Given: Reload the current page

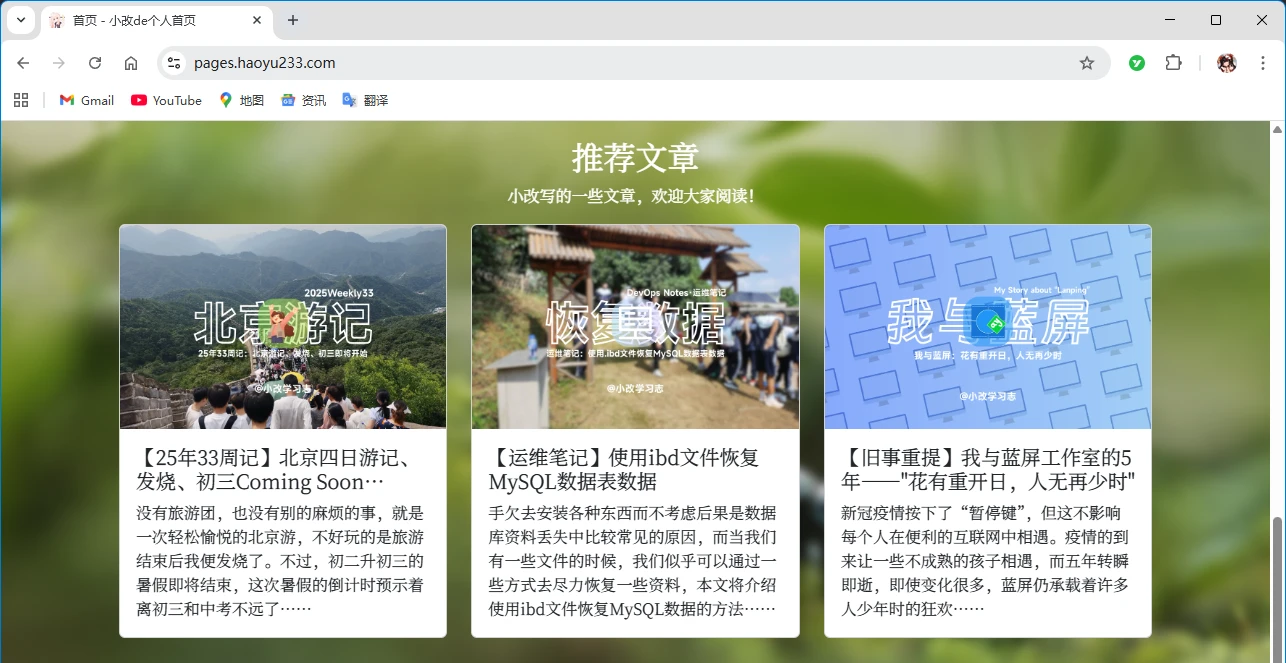Looking at the screenshot, I should click(95, 63).
